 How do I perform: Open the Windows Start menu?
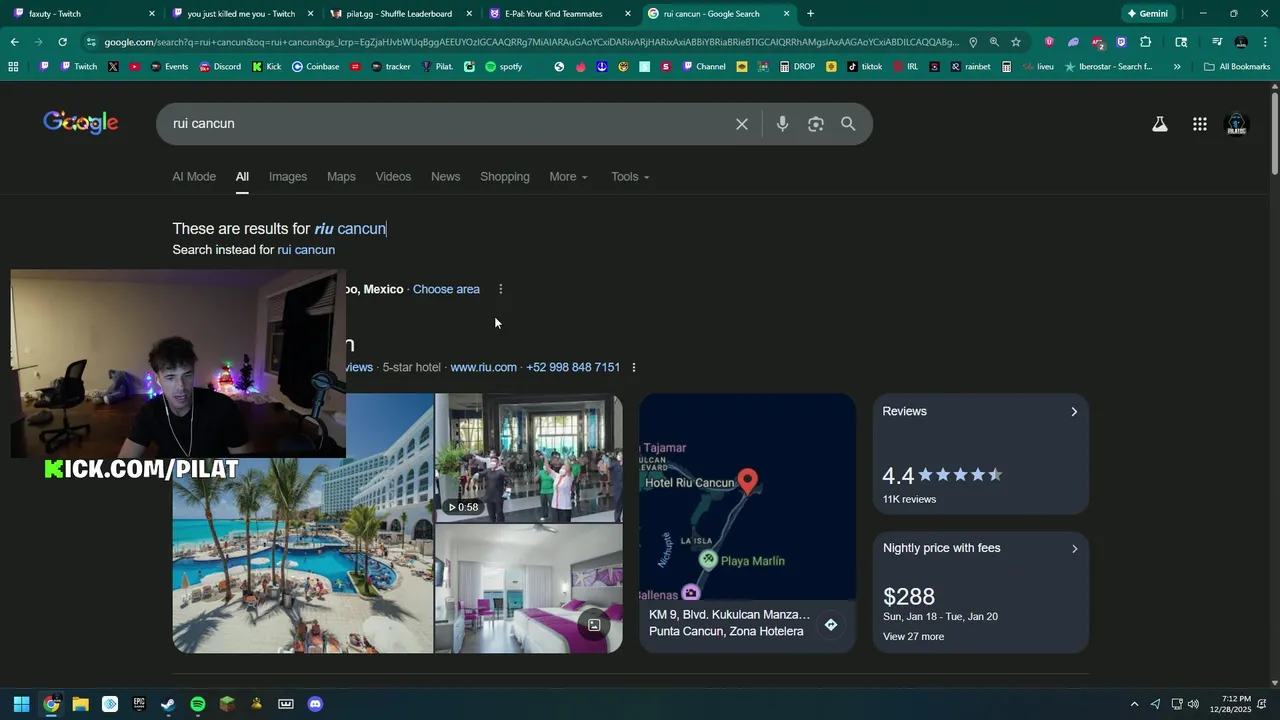[22, 704]
